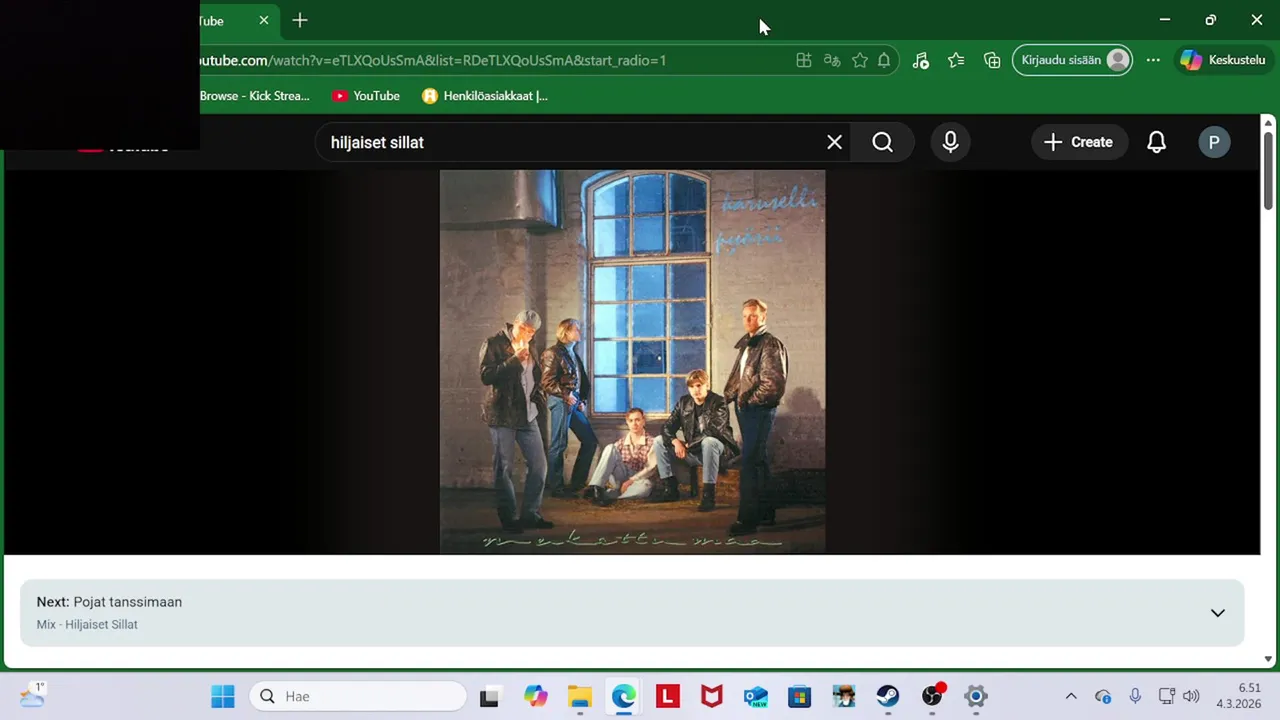Clear the YouTube search text with X
The height and width of the screenshot is (720, 1280).
point(834,142)
